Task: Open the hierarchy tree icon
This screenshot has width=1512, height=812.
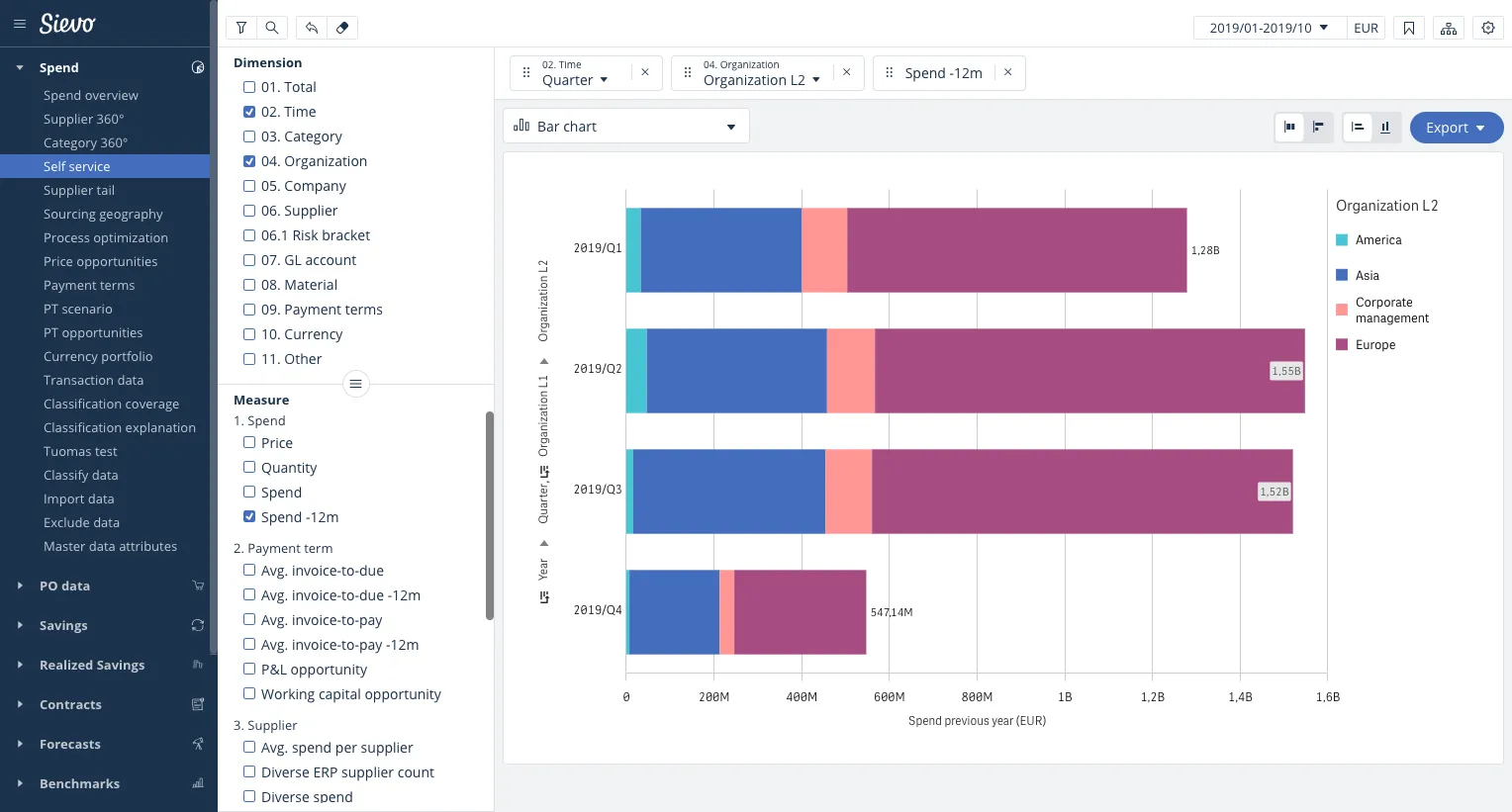Action: point(1449,28)
